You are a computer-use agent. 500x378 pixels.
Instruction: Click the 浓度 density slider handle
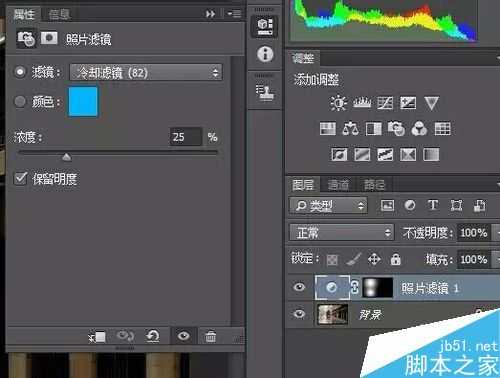67,157
